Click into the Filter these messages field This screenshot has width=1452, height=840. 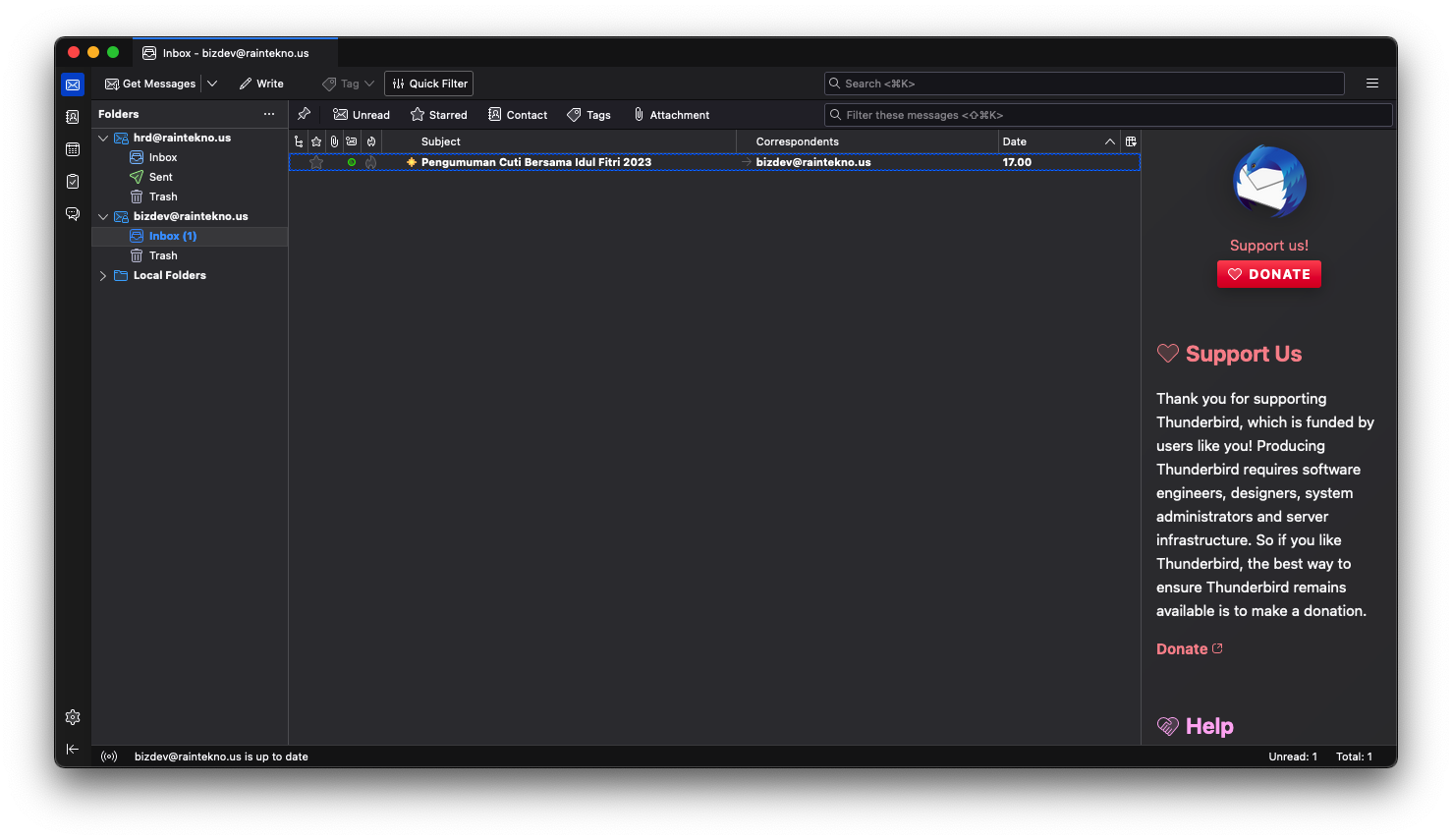(x=1110, y=115)
